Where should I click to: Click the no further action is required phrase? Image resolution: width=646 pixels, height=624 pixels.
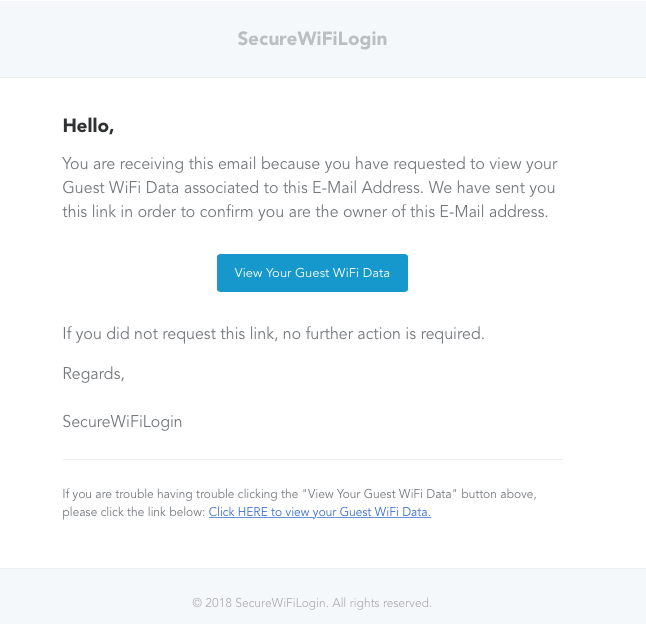pyautogui.click(x=384, y=334)
